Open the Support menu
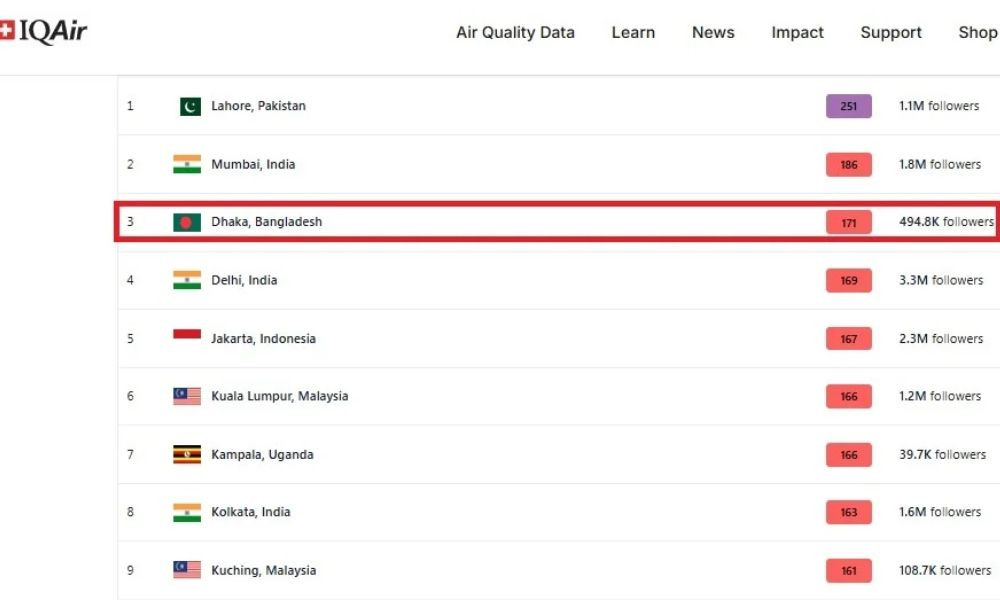1000x600 pixels. pos(891,33)
